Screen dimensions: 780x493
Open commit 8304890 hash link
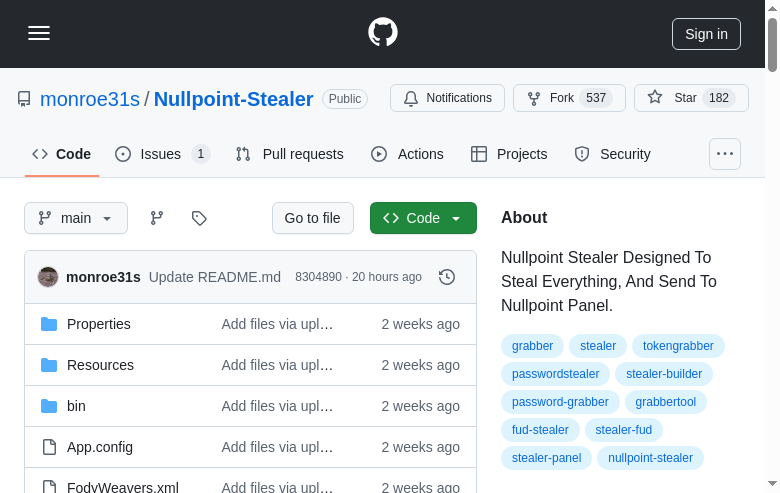coord(318,277)
